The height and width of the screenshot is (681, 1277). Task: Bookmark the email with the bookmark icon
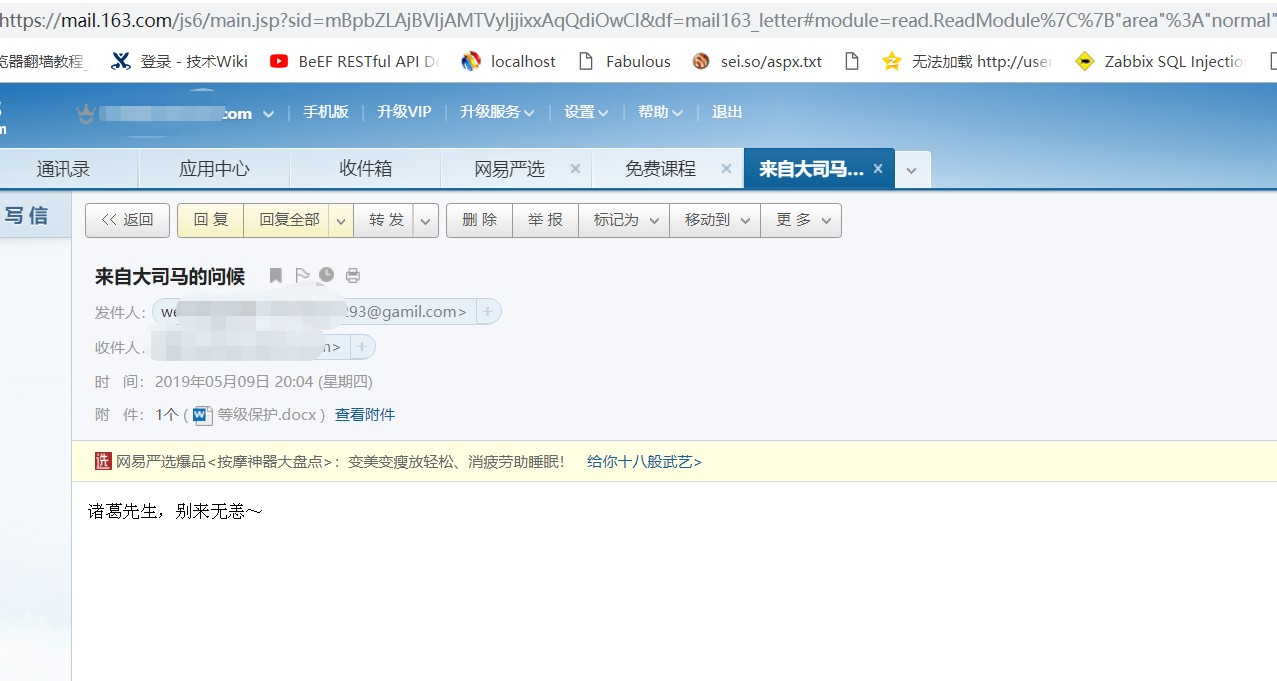276,276
